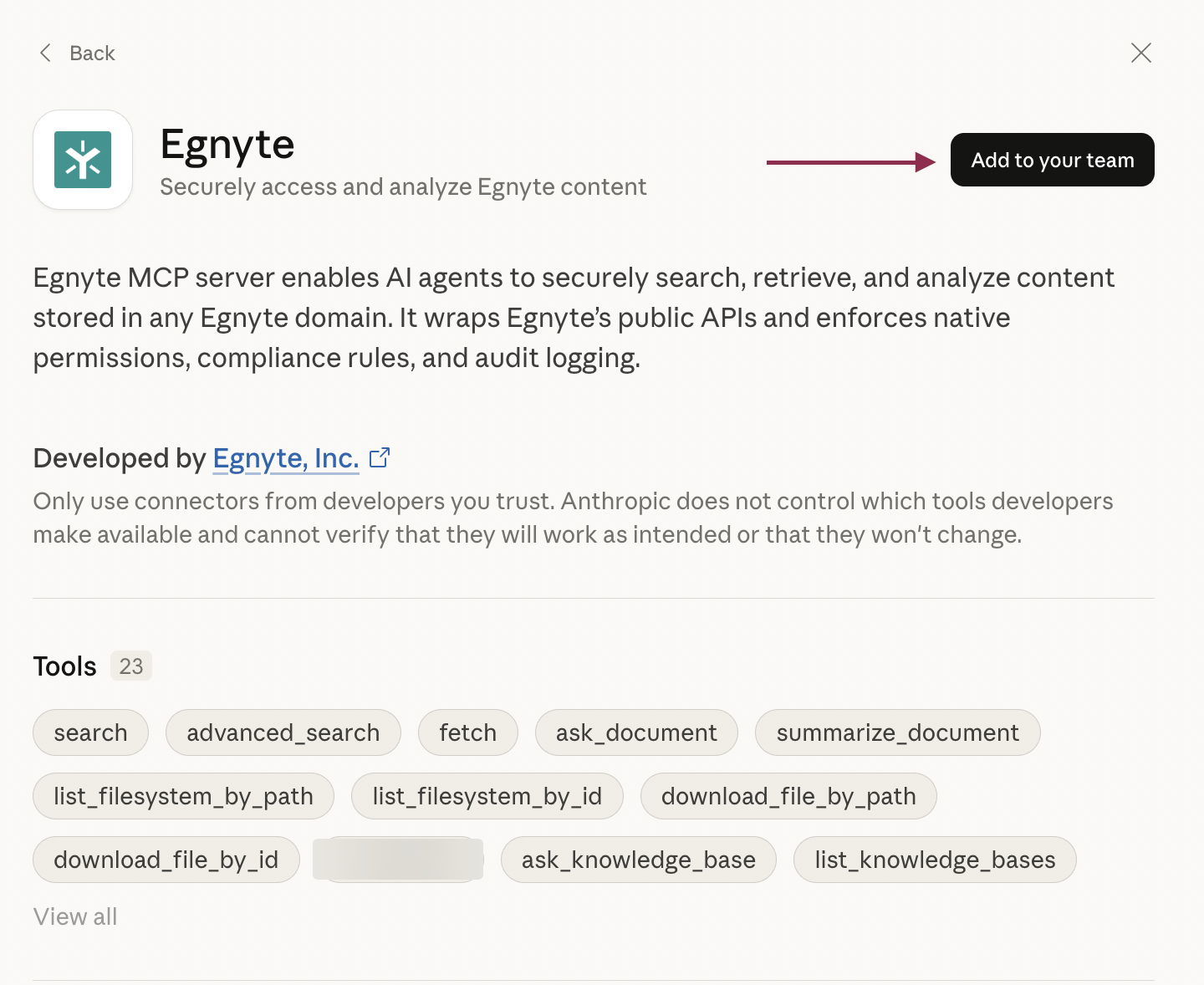Open the Egnyte, Inc. developer link
This screenshot has height=985, width=1204.
pos(285,458)
